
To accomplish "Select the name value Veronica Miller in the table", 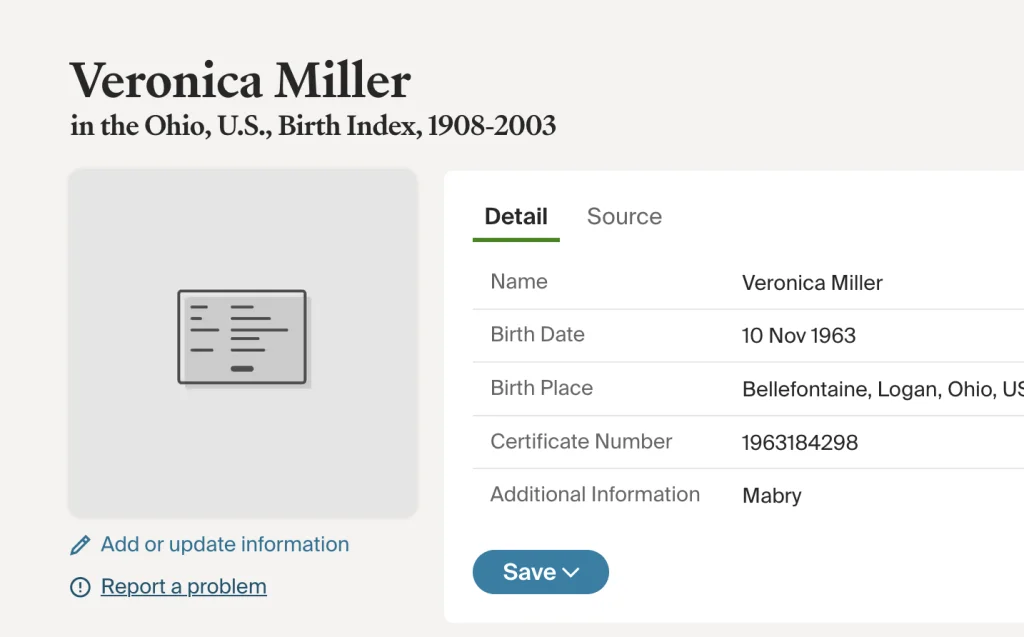I will [812, 283].
